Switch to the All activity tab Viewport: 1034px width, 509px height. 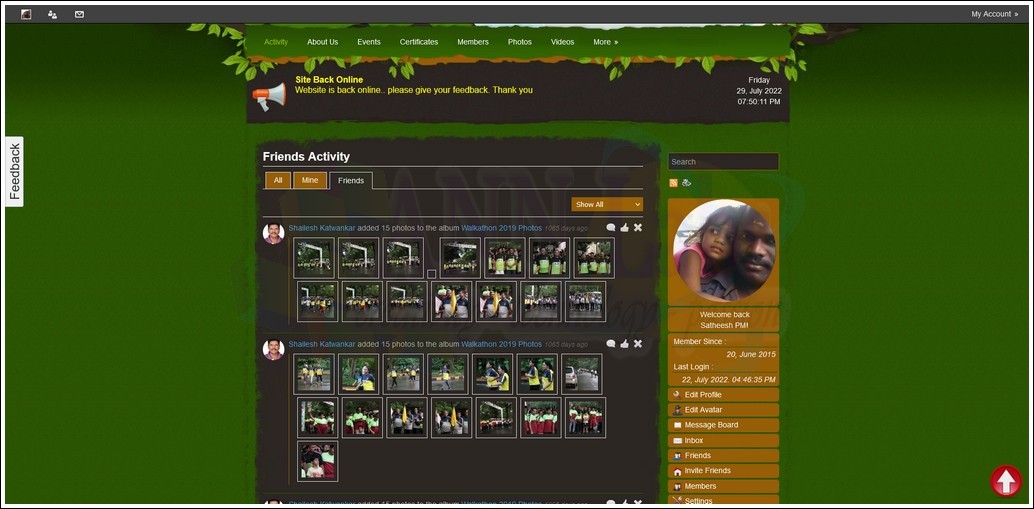(x=277, y=180)
